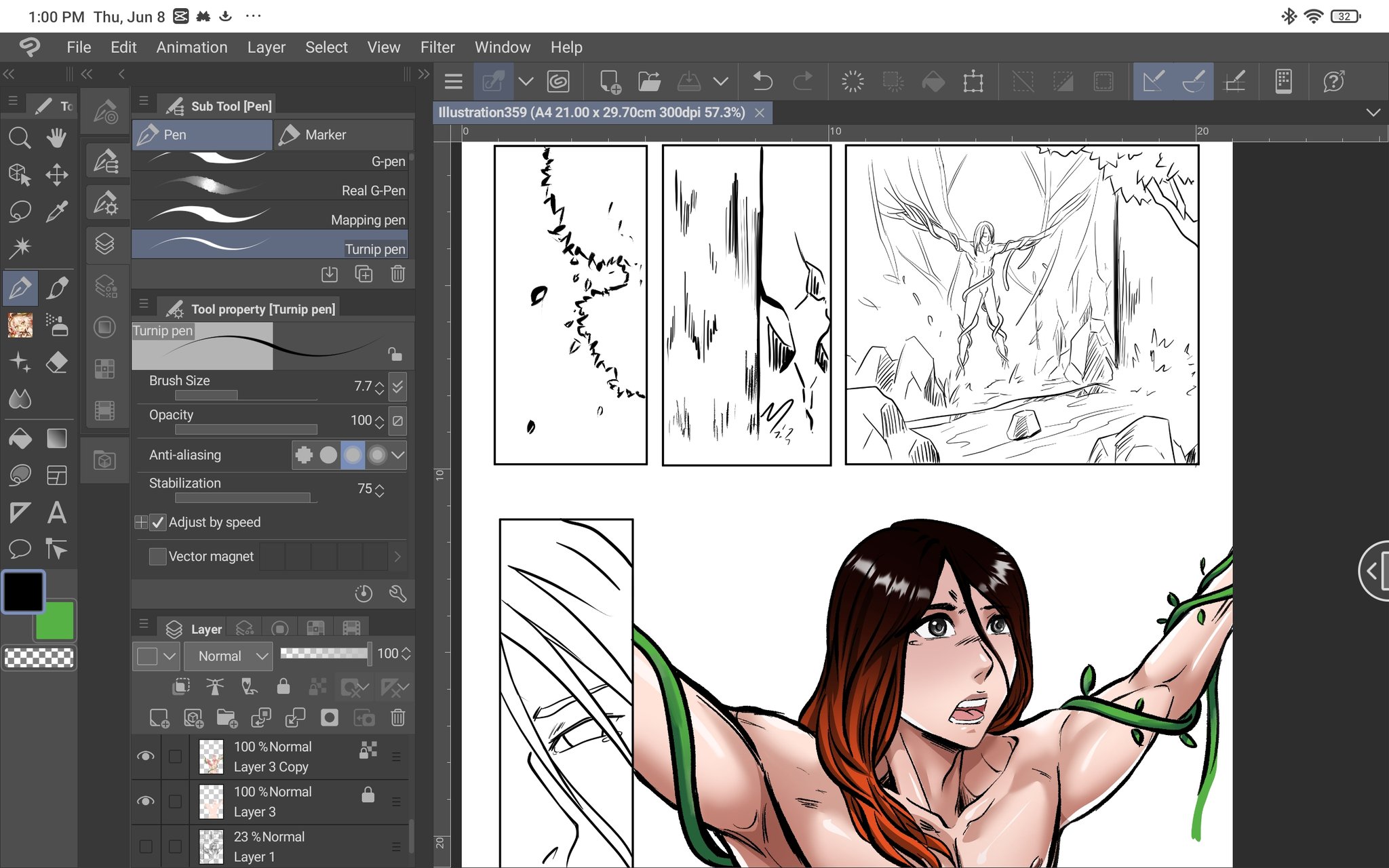Viewport: 1389px width, 868px height.
Task: Uncheck Adjust by speed checkbox
Action: [x=158, y=522]
